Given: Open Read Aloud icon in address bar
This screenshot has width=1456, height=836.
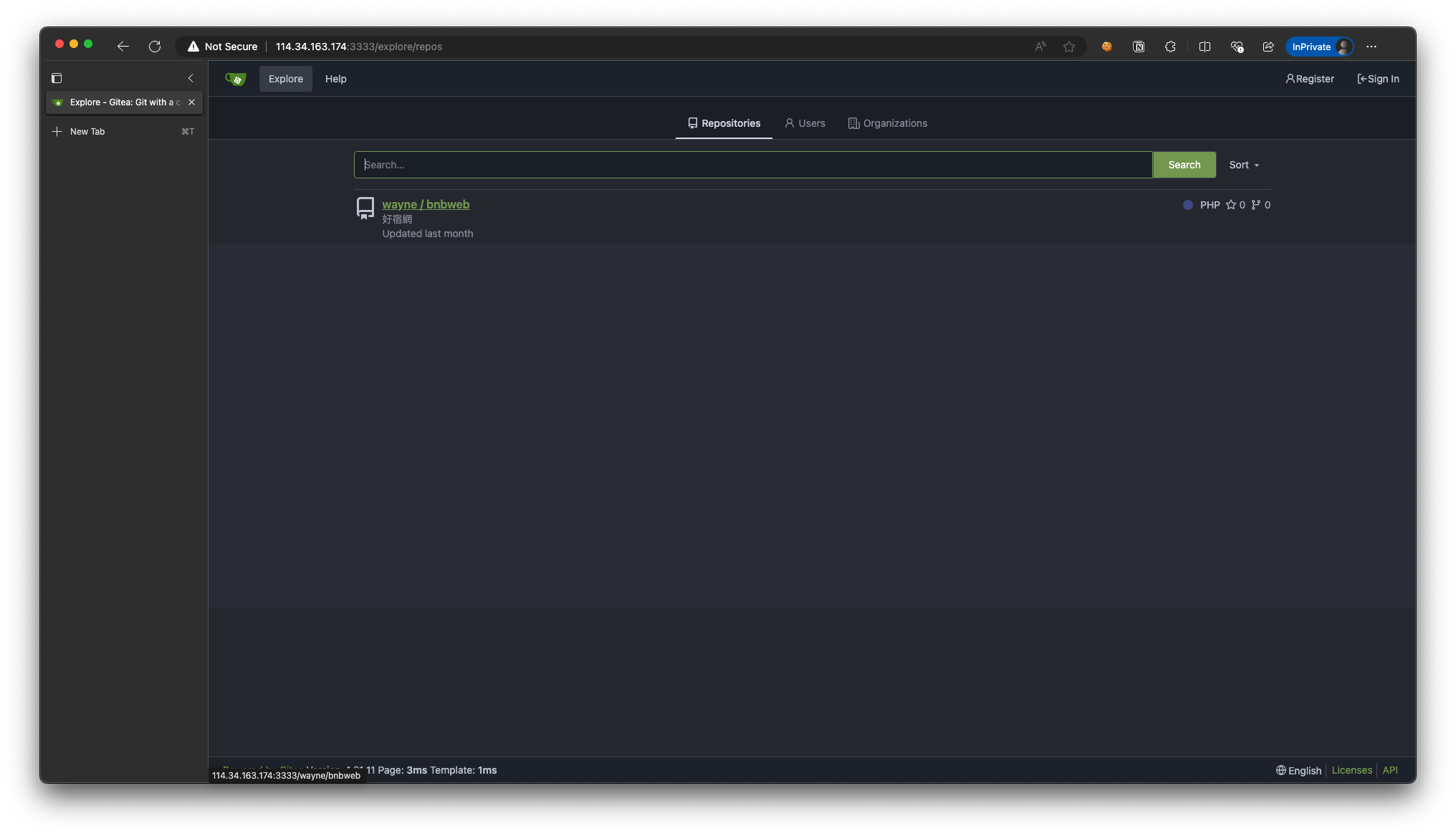Looking at the screenshot, I should point(1040,47).
